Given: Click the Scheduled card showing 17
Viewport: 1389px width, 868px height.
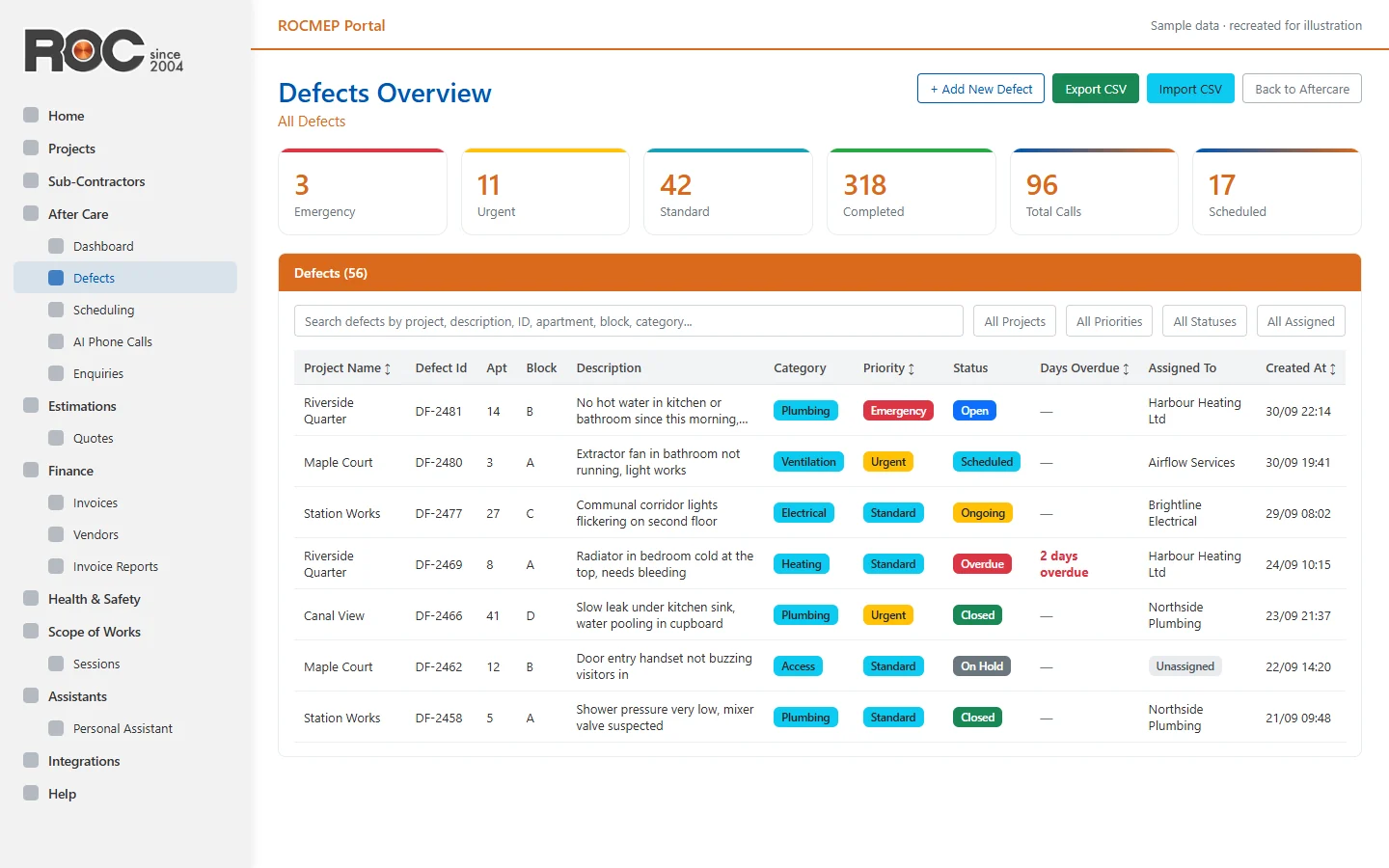Looking at the screenshot, I should 1277,192.
